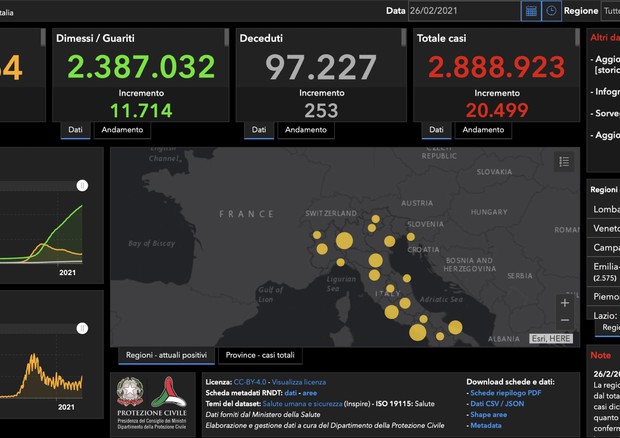This screenshot has height=438, width=620.
Task: Select Andamento tab under Deceduti
Action: coord(306,130)
